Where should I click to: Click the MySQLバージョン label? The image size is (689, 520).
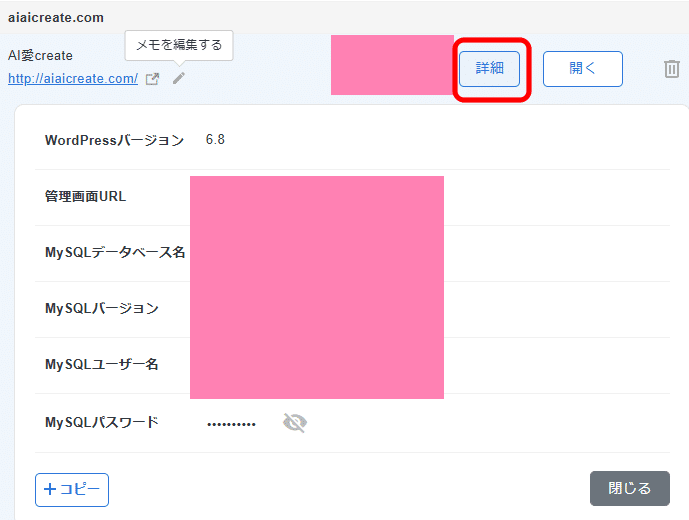pyautogui.click(x=102, y=308)
